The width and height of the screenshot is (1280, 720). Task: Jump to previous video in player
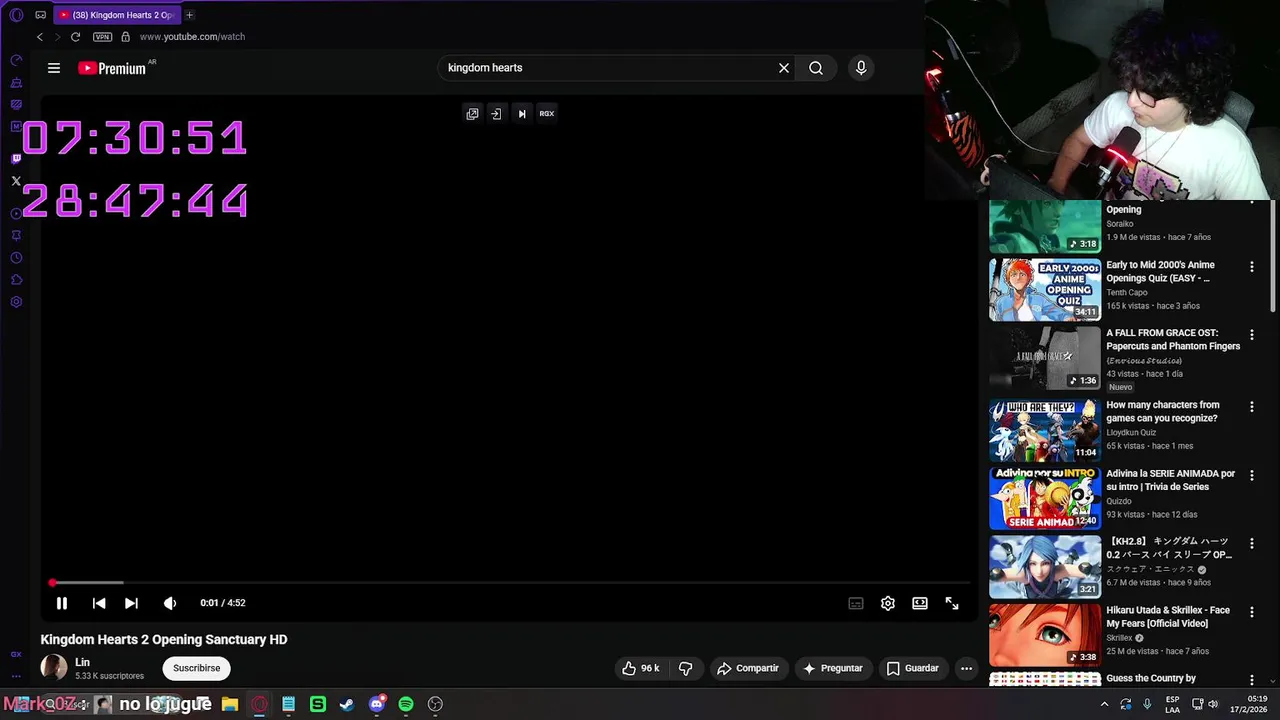[x=99, y=603]
